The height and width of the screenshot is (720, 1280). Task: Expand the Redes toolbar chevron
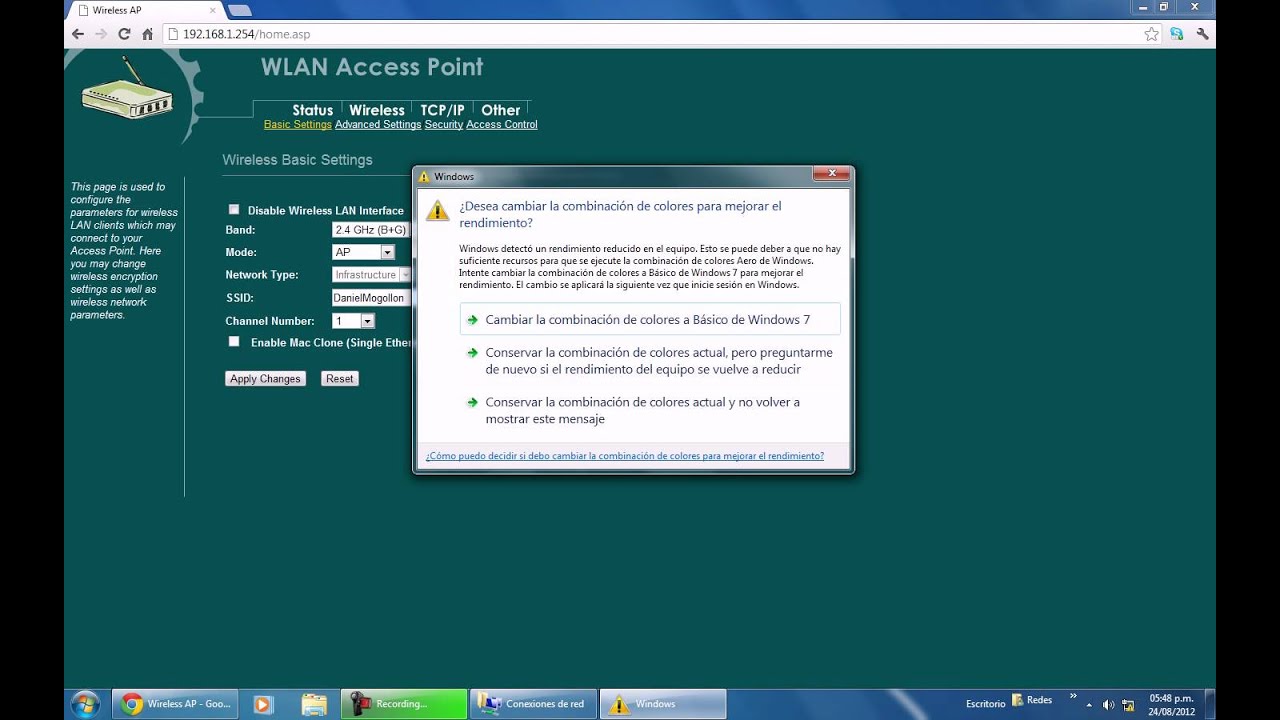[1073, 696]
